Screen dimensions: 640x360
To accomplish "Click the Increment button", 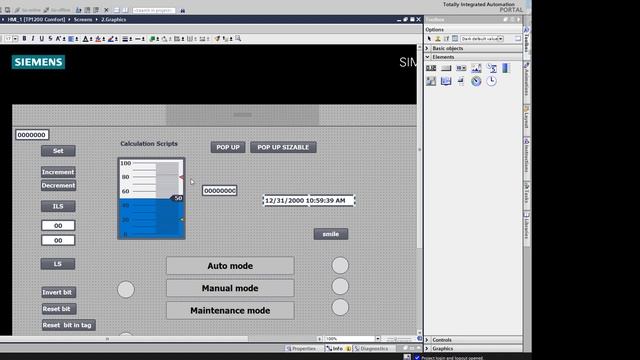I will coord(58,172).
